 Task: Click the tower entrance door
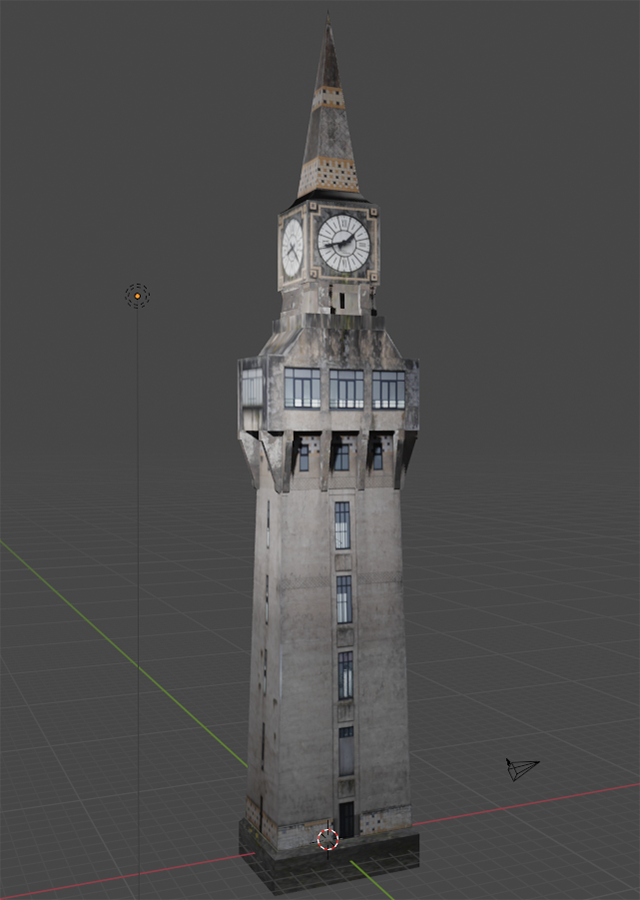point(346,820)
